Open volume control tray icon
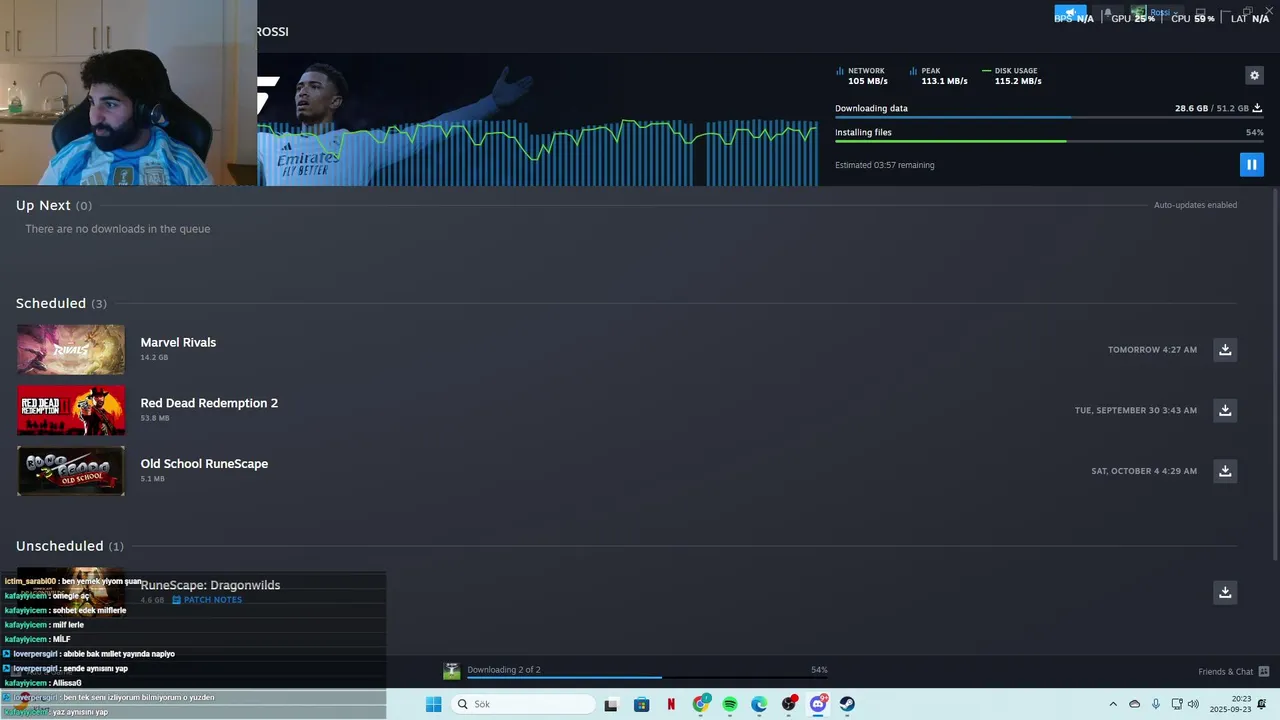The height and width of the screenshot is (720, 1280). 1193,704
